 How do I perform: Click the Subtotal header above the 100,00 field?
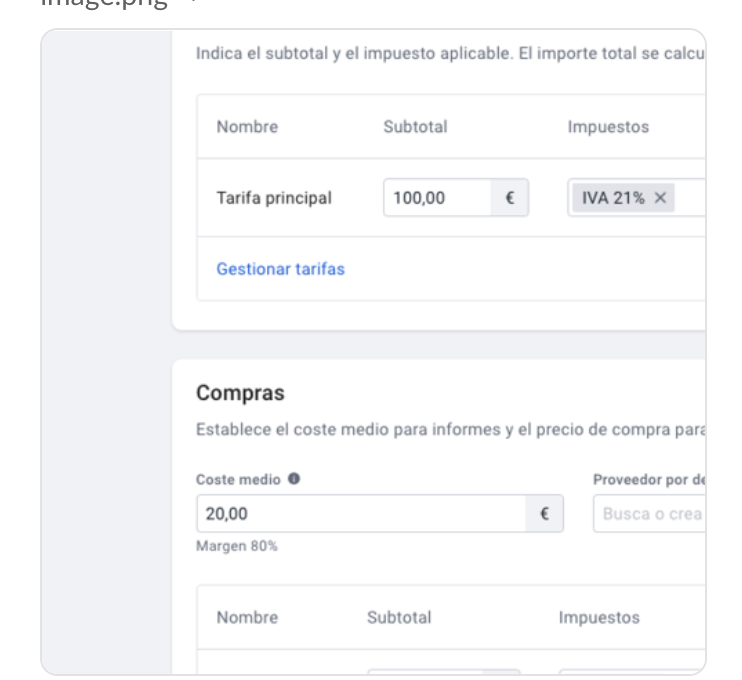pos(415,127)
